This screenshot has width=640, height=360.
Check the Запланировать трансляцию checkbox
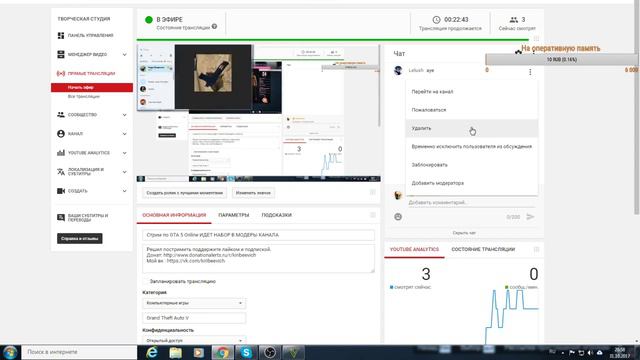[145, 281]
